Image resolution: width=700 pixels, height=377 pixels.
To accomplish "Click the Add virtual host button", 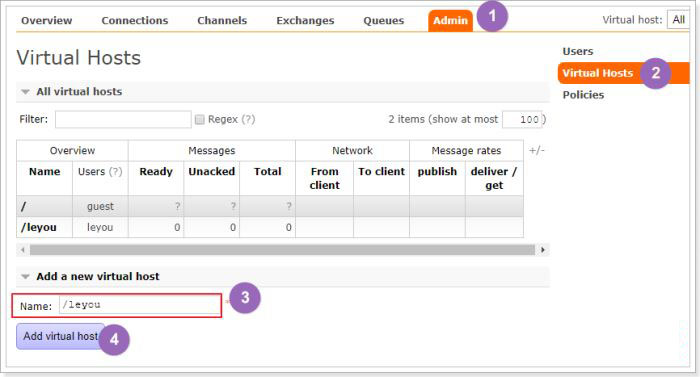I will (61, 336).
